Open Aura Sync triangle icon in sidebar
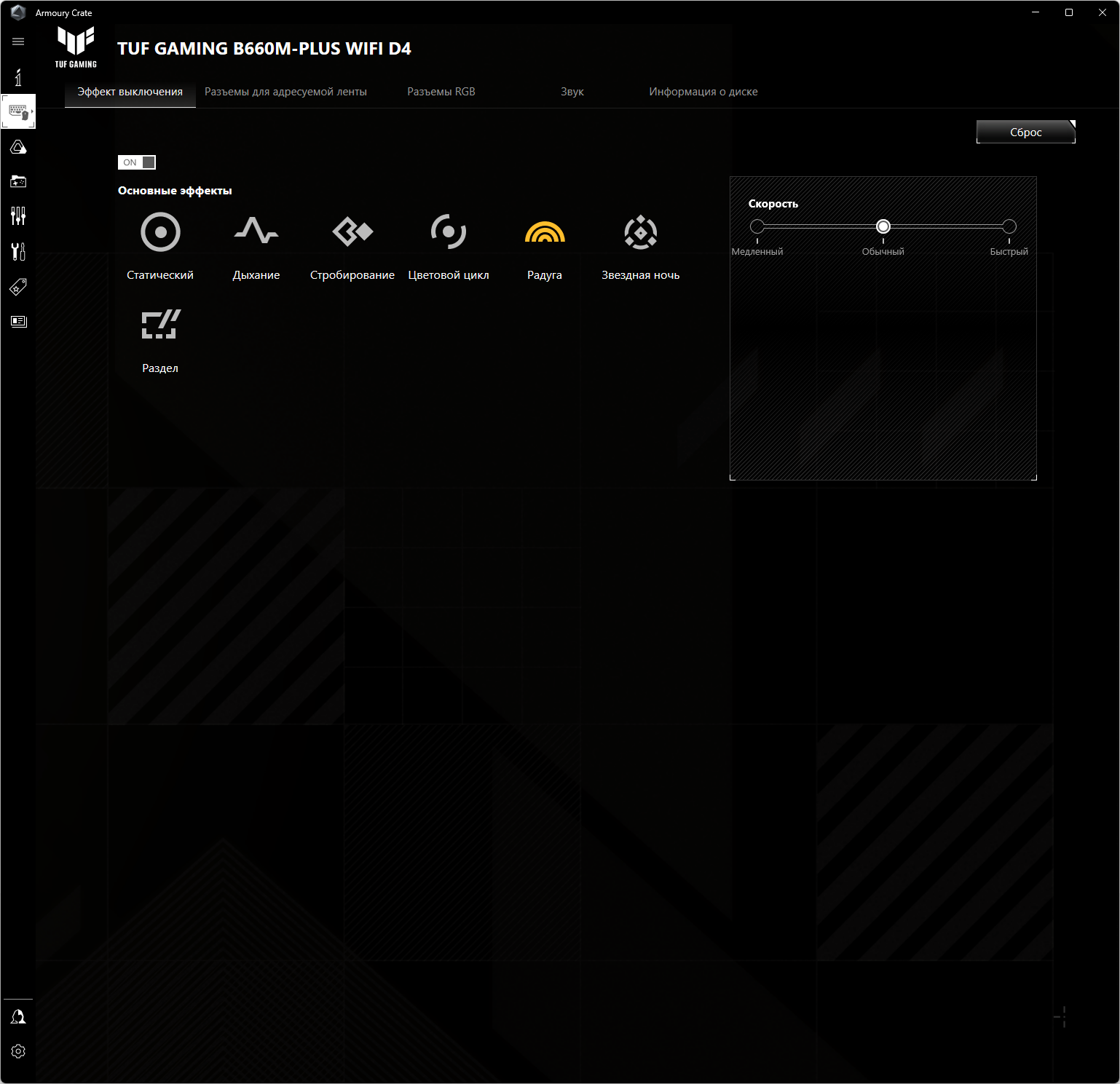Image resolution: width=1120 pixels, height=1084 pixels. [x=18, y=146]
